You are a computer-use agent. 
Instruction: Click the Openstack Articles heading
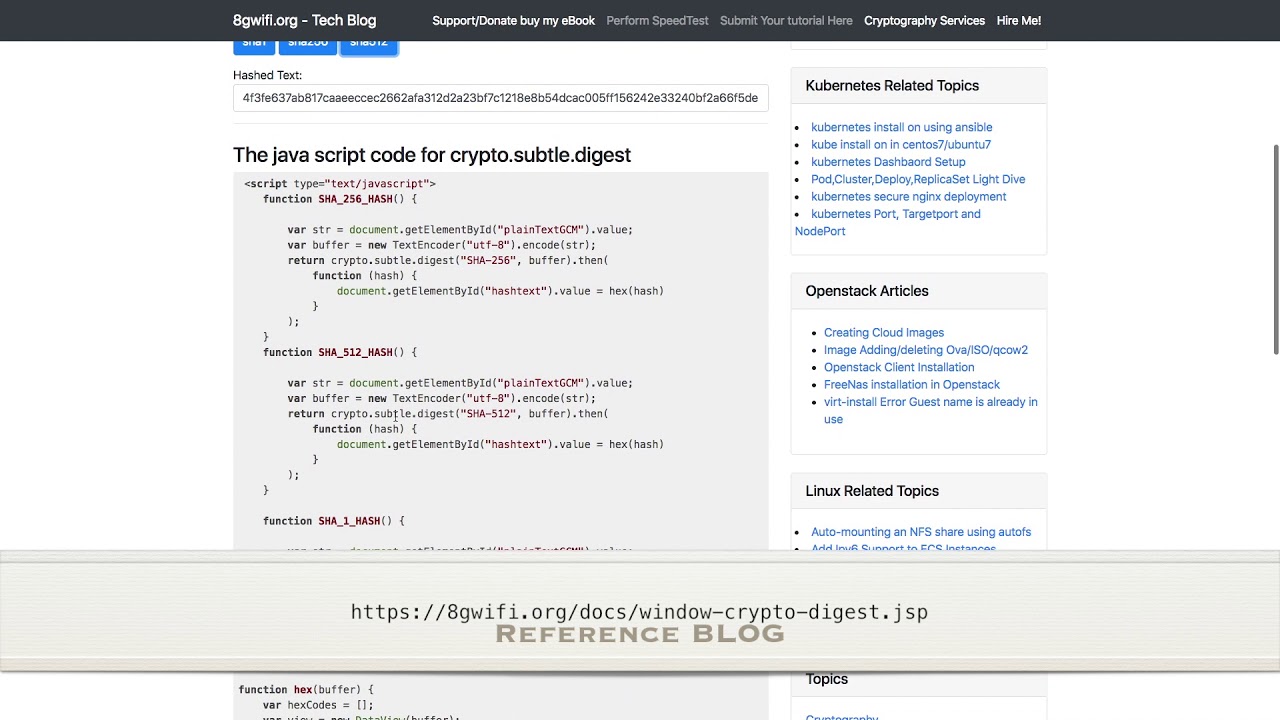pyautogui.click(x=867, y=291)
